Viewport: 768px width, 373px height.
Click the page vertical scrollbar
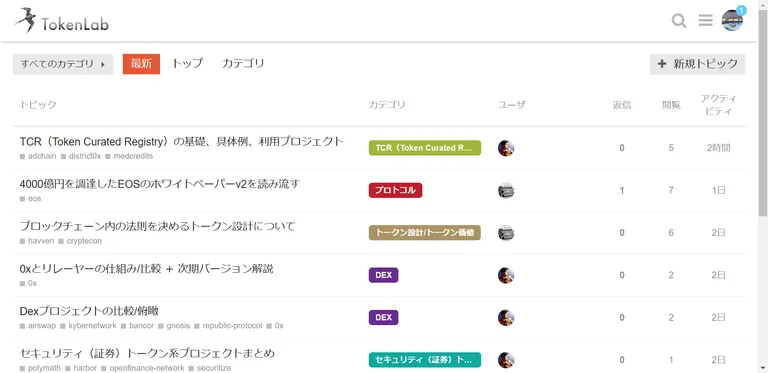(x=763, y=186)
